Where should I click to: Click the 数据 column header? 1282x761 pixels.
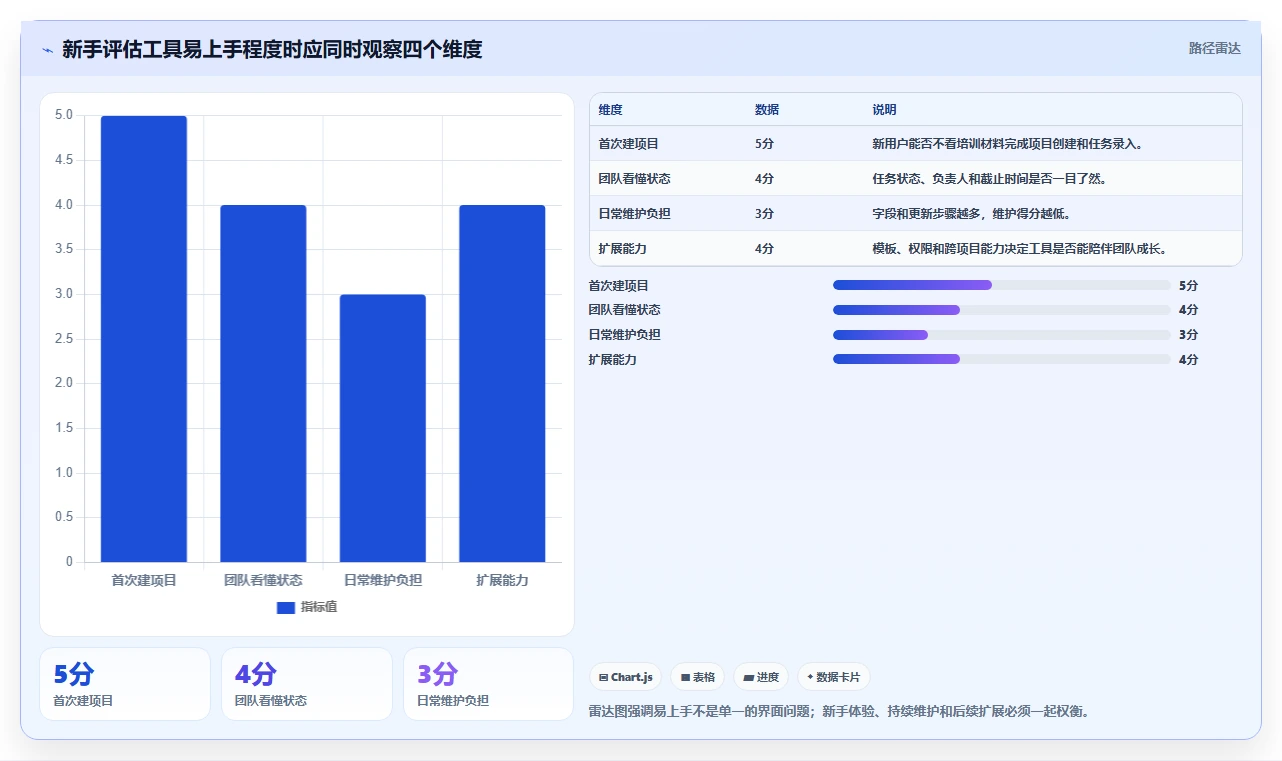click(x=767, y=110)
